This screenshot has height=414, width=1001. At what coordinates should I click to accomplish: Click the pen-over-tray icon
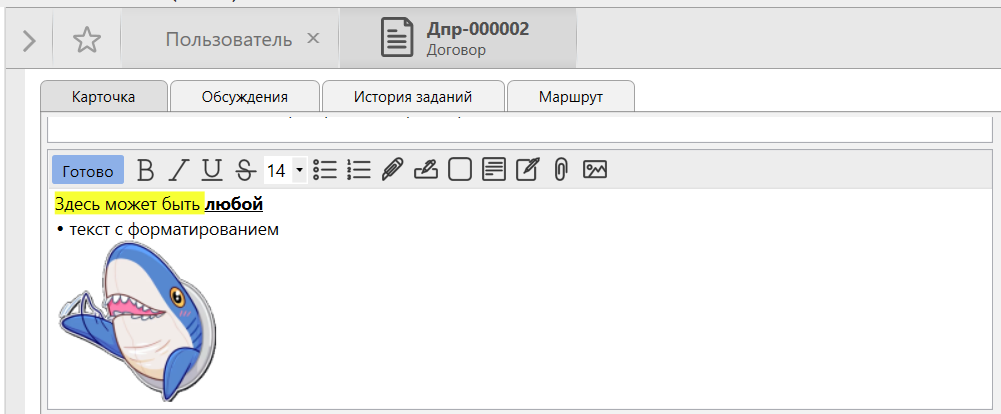click(426, 170)
